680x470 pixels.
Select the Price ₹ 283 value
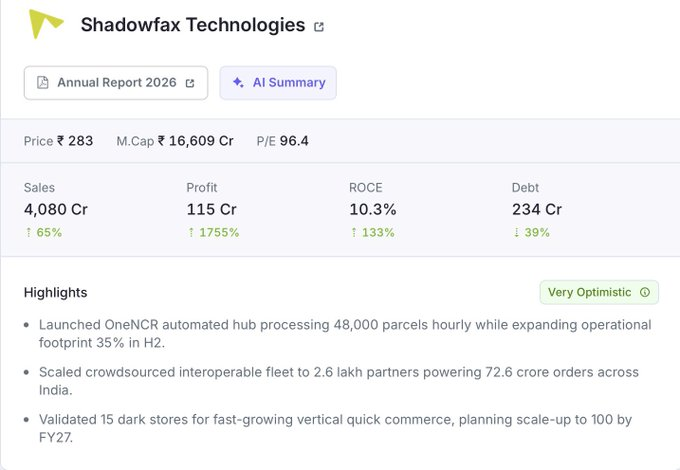point(59,141)
